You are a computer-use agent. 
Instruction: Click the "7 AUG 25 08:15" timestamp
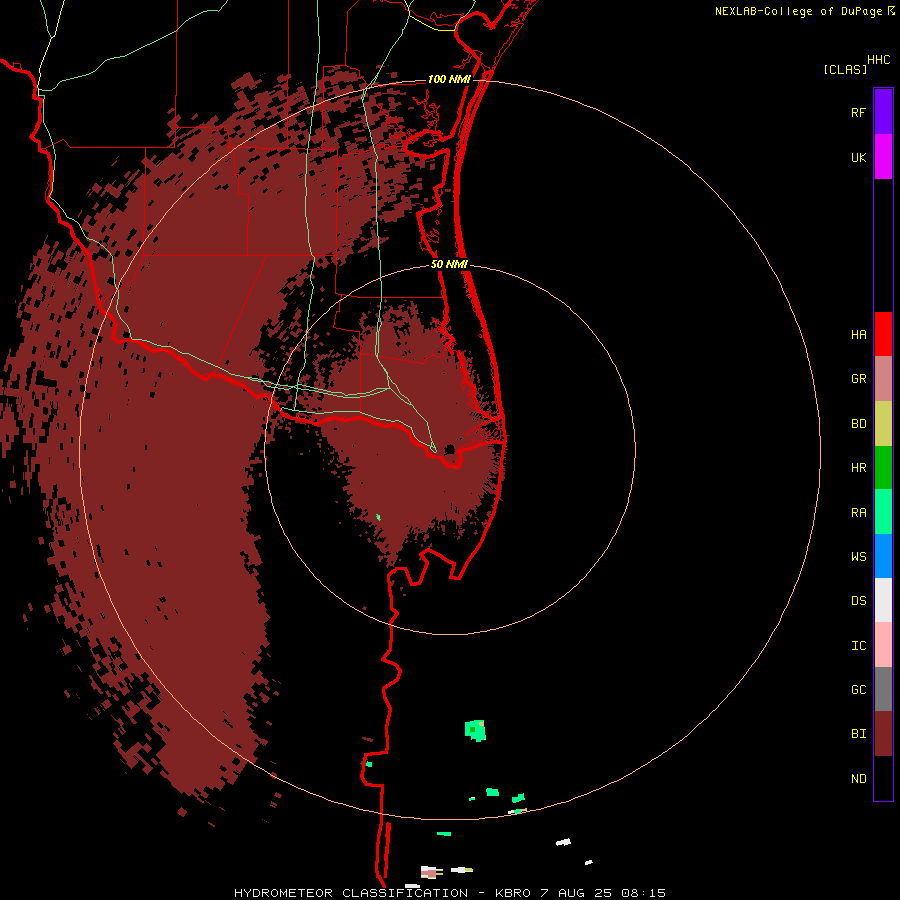click(603, 893)
